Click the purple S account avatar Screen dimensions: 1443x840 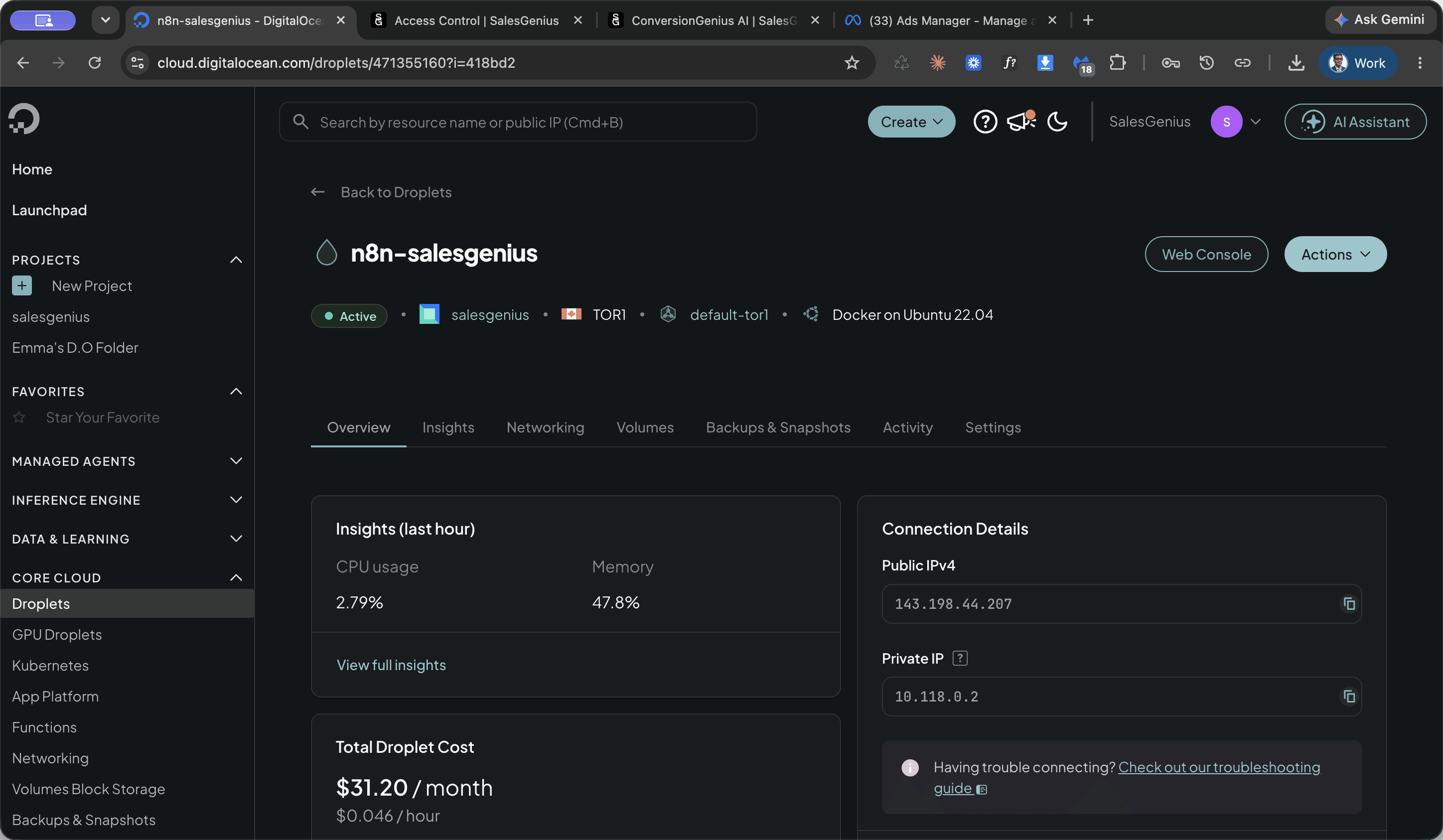click(1226, 122)
